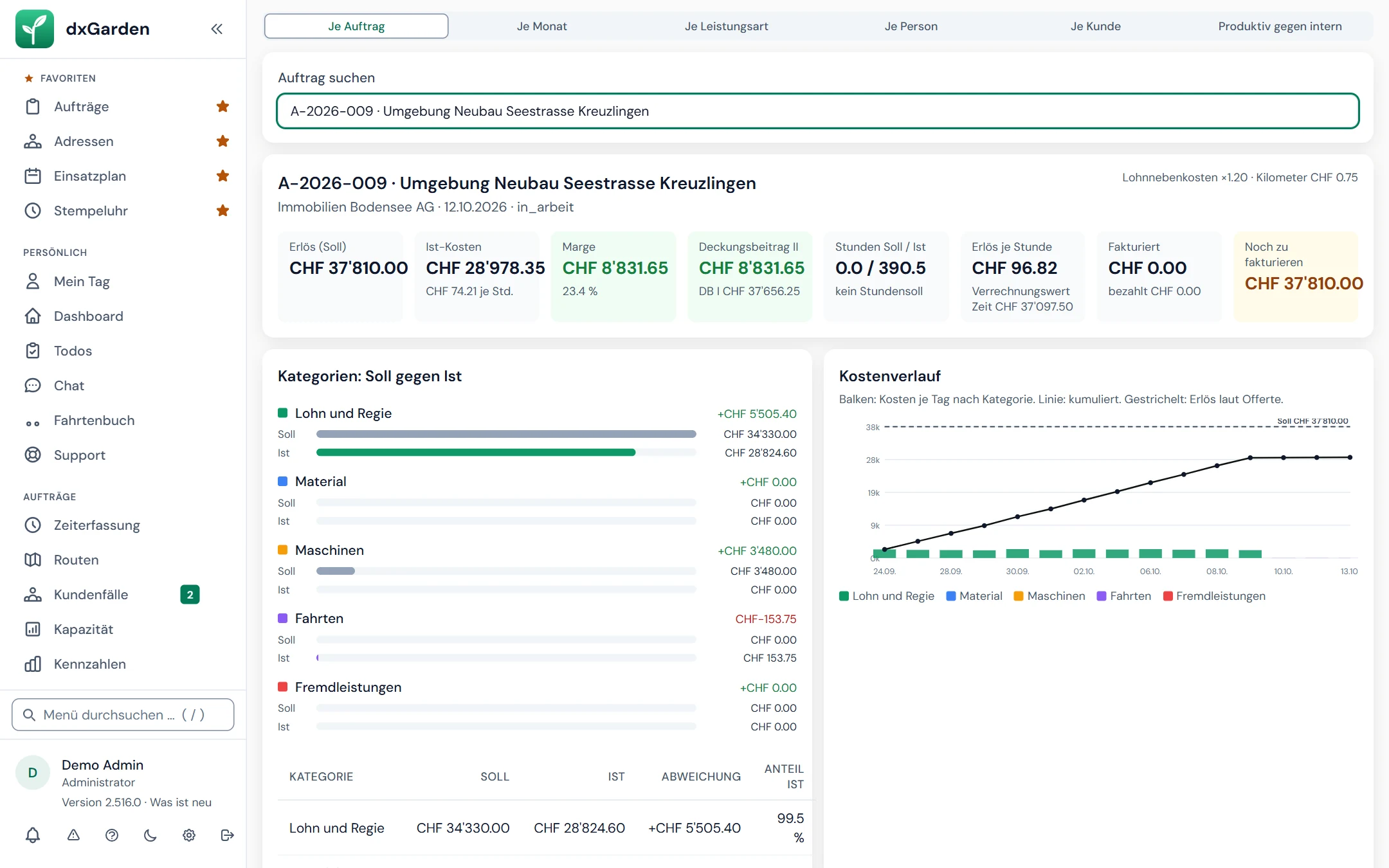The image size is (1389, 868).
Task: Open settings via the gear icon
Action: [x=189, y=835]
